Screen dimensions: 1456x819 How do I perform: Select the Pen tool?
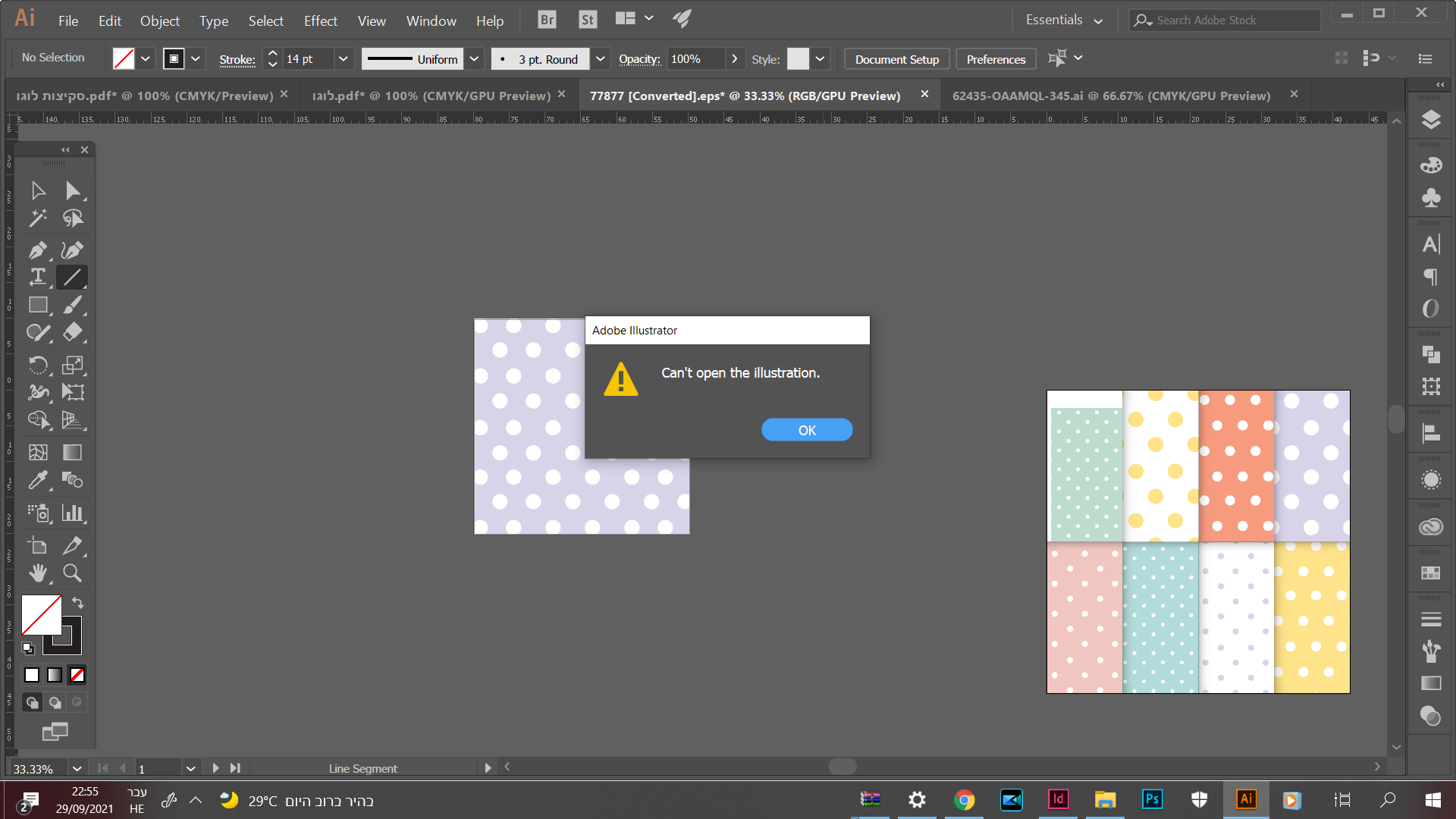click(38, 249)
